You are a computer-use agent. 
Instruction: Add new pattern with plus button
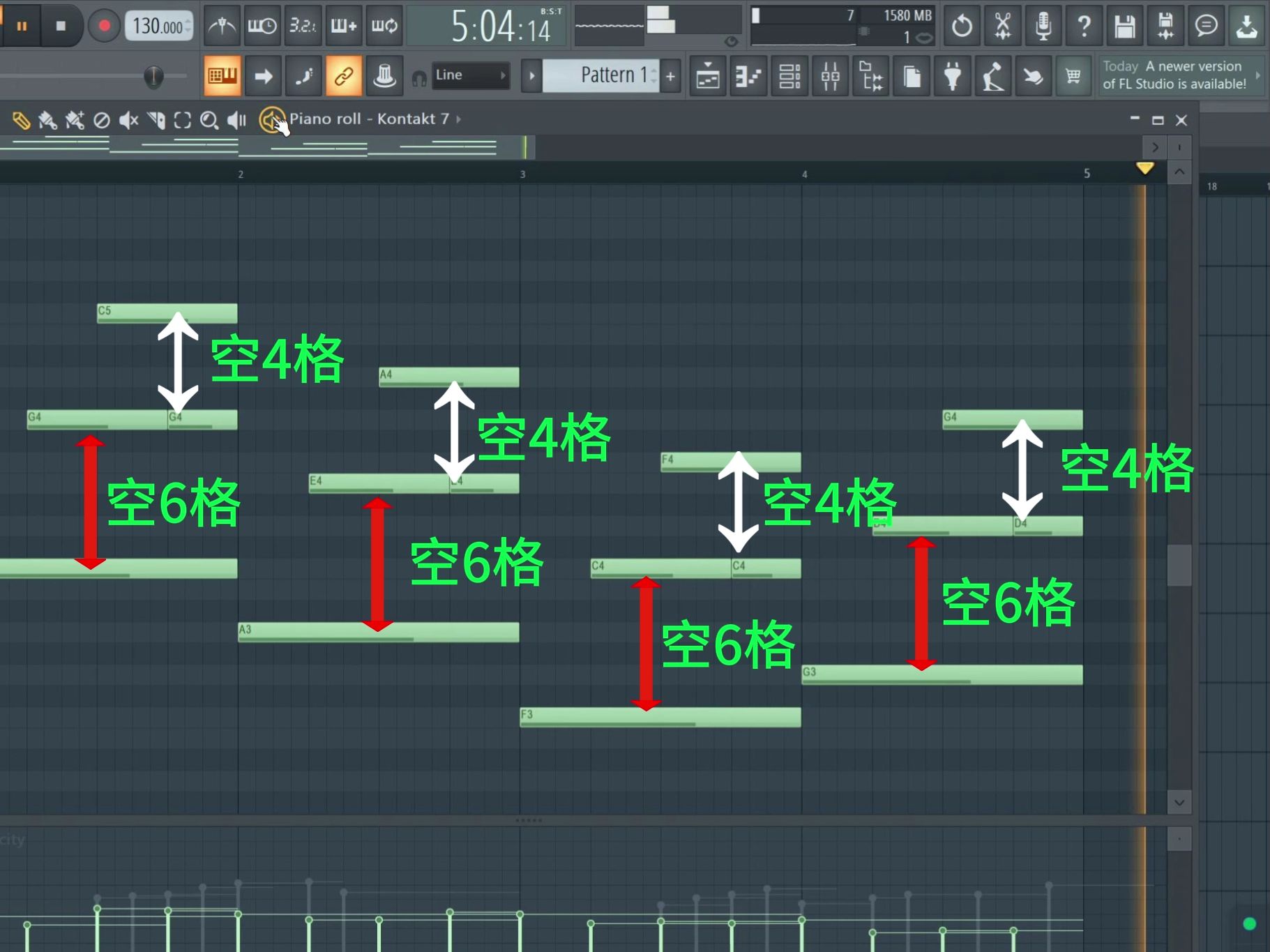pyautogui.click(x=670, y=75)
